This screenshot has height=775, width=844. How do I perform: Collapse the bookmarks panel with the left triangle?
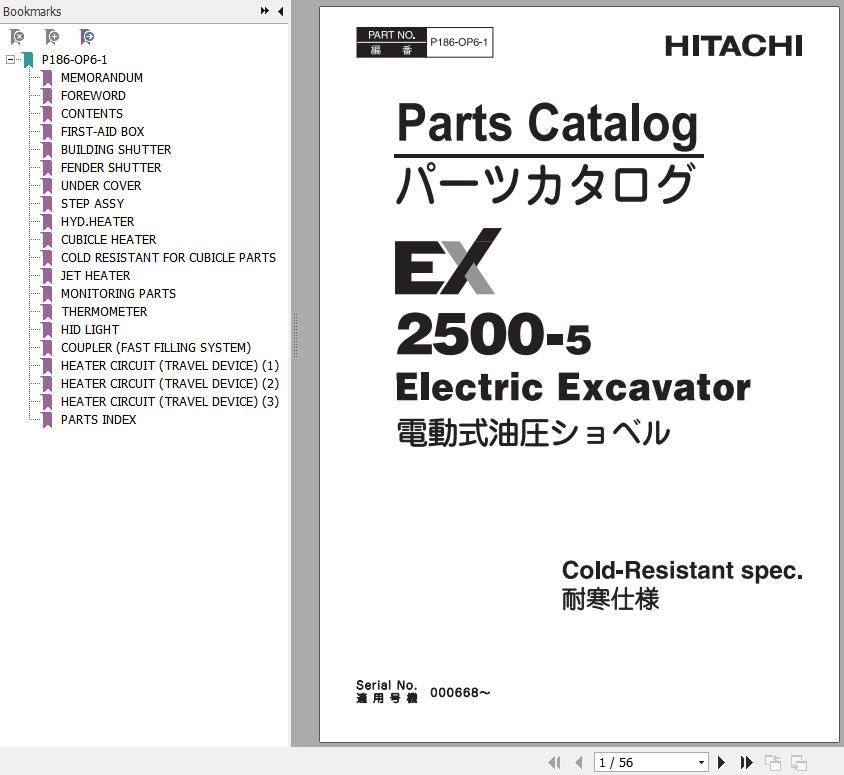click(x=280, y=11)
